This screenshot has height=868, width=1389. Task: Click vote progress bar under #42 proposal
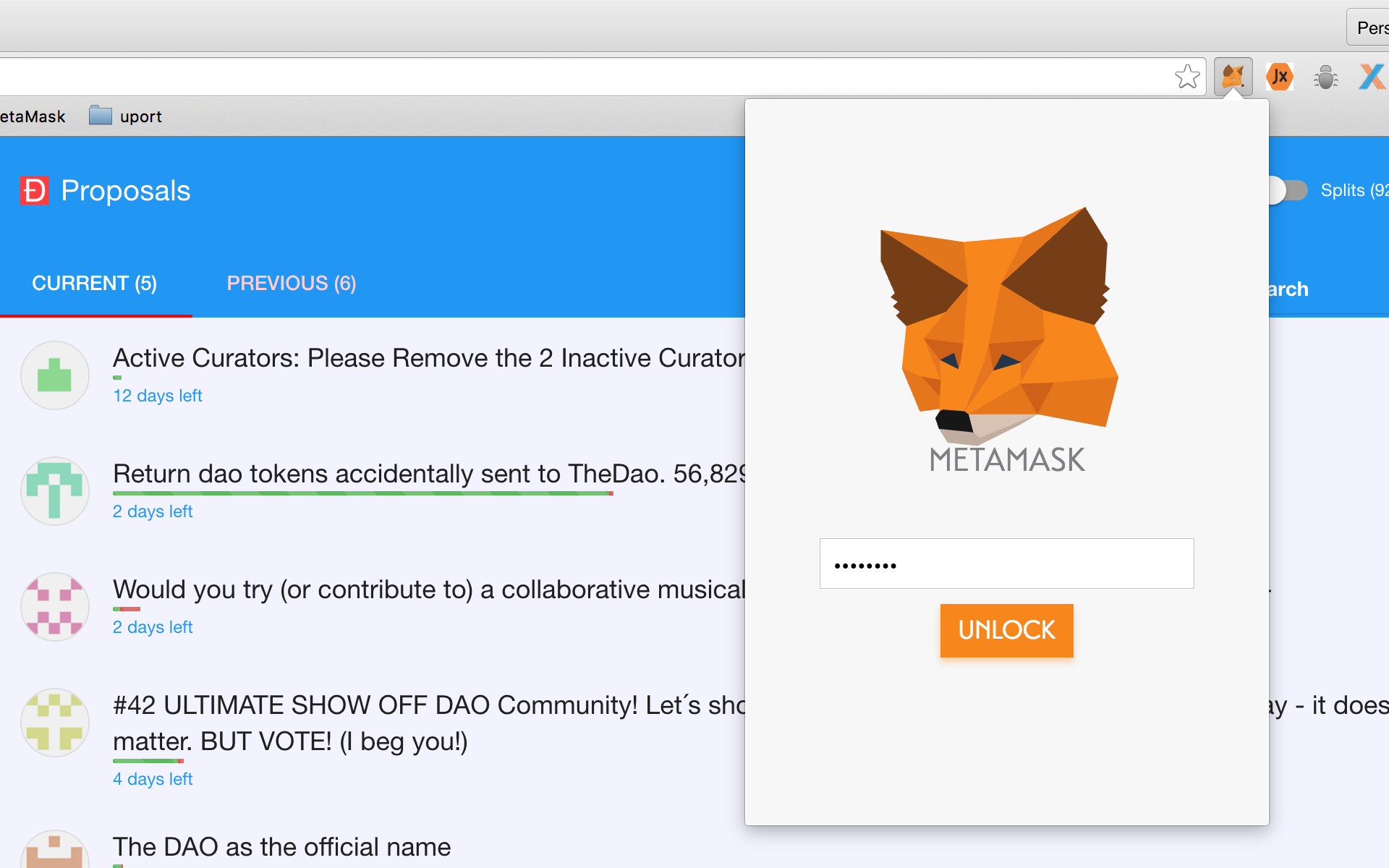[148, 761]
